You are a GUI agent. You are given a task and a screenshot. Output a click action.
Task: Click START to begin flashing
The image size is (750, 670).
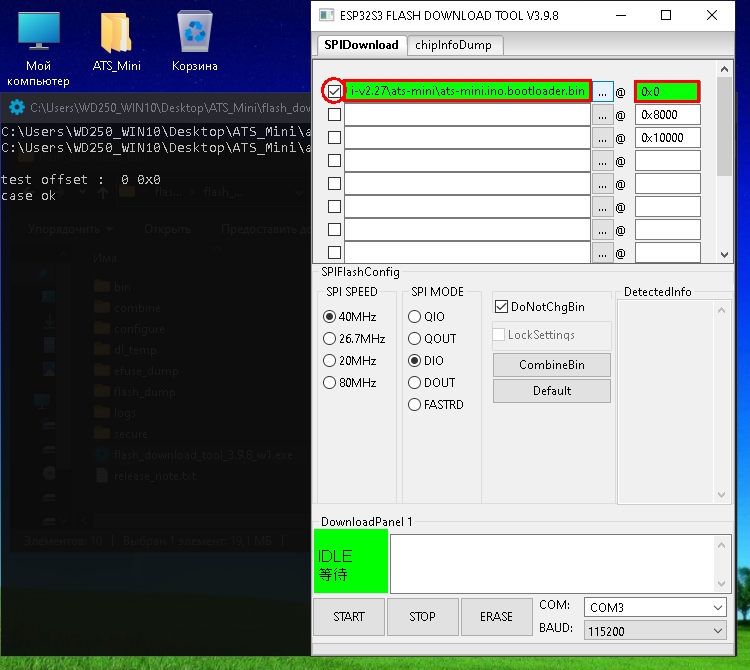349,616
